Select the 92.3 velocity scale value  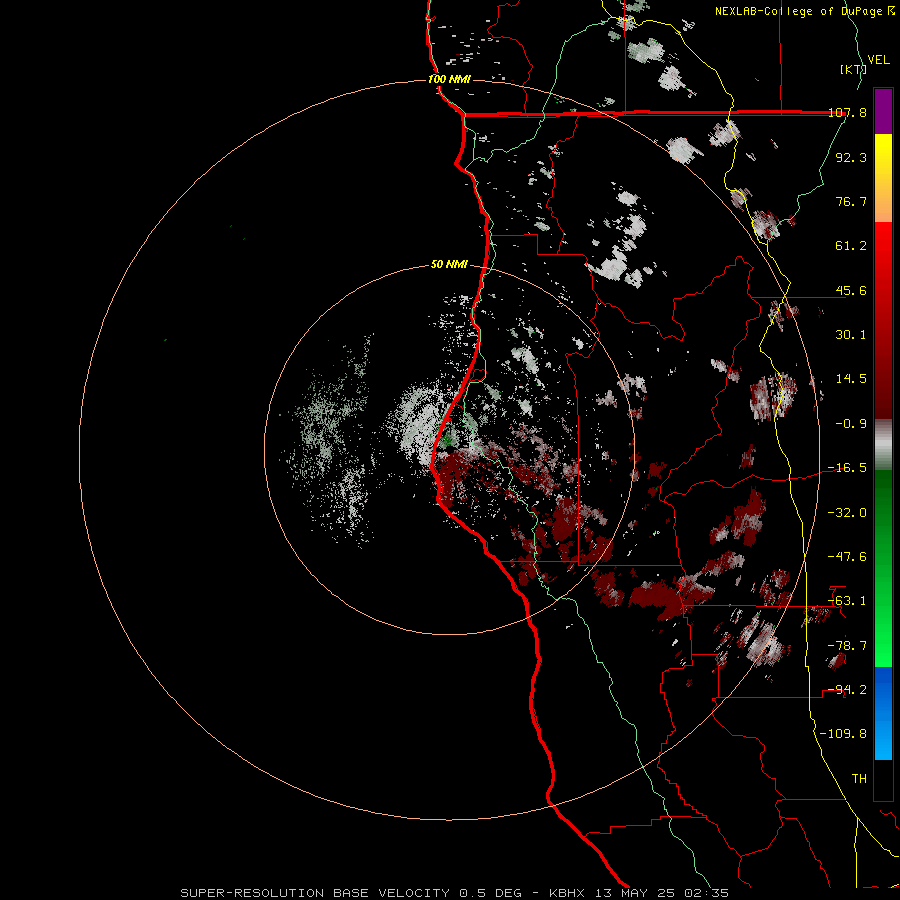(x=851, y=157)
